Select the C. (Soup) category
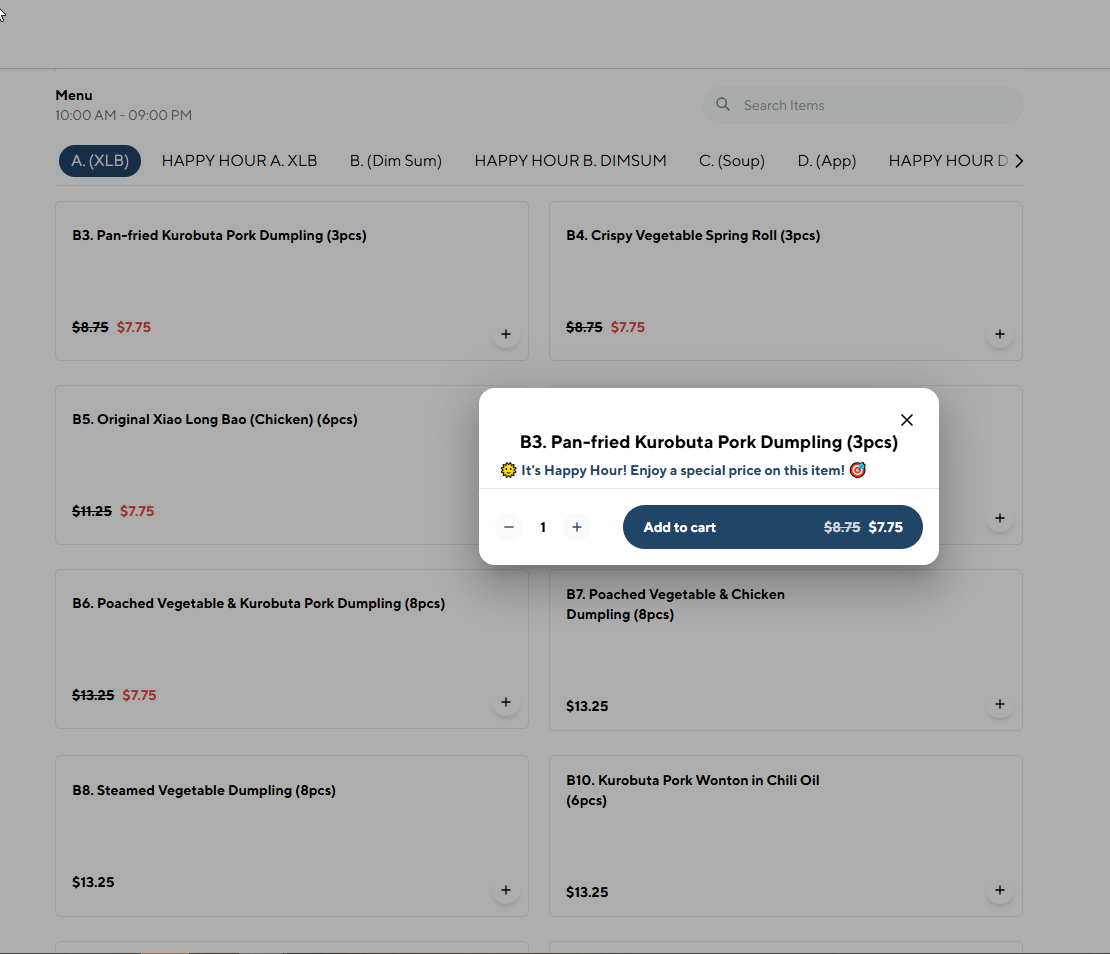The width and height of the screenshot is (1110, 954). (731, 161)
